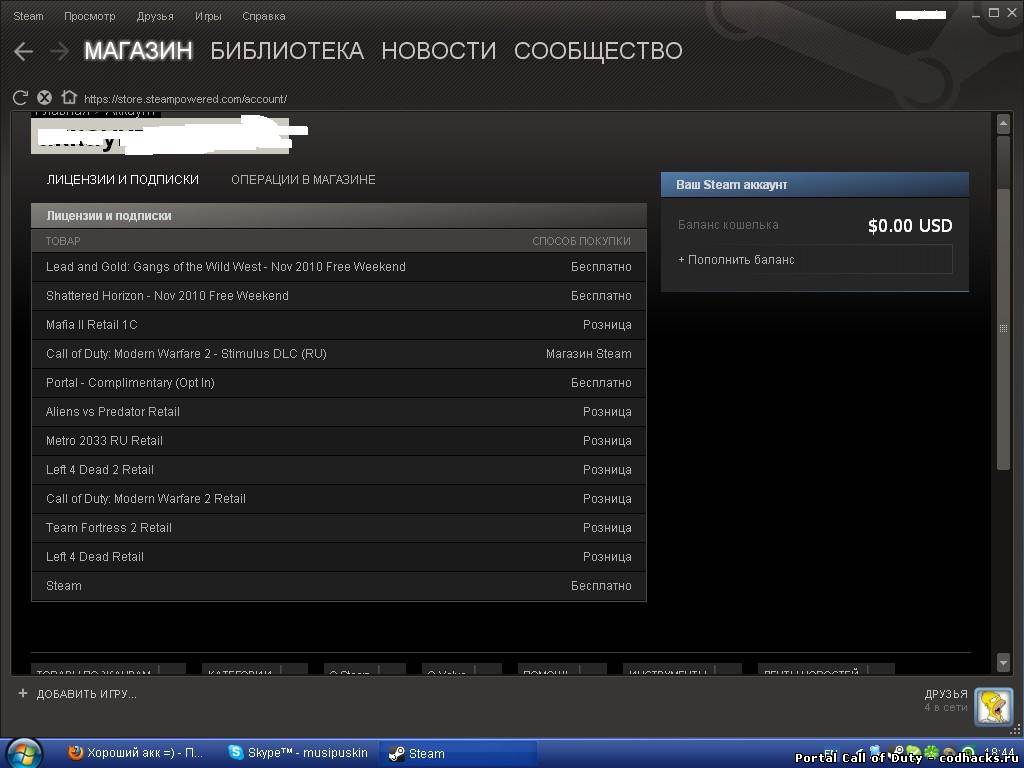Select the Team Fortress 2 Retail row
Image resolution: width=1024 pixels, height=768 pixels.
click(339, 528)
